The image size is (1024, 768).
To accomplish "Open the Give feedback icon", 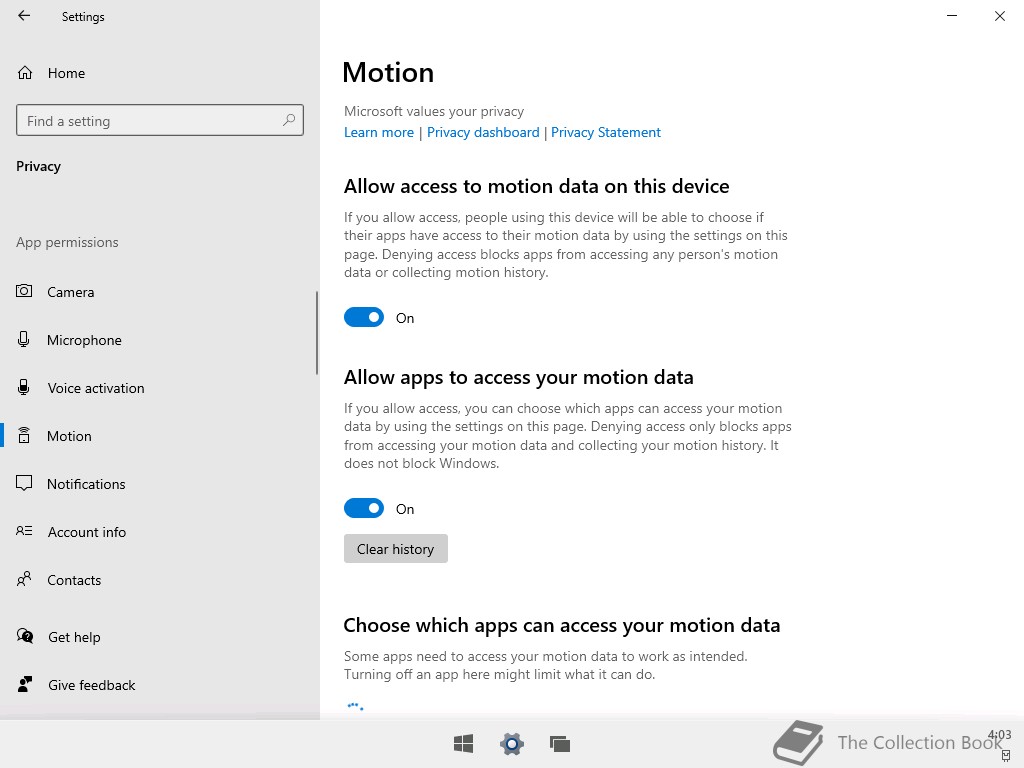I will pos(25,684).
